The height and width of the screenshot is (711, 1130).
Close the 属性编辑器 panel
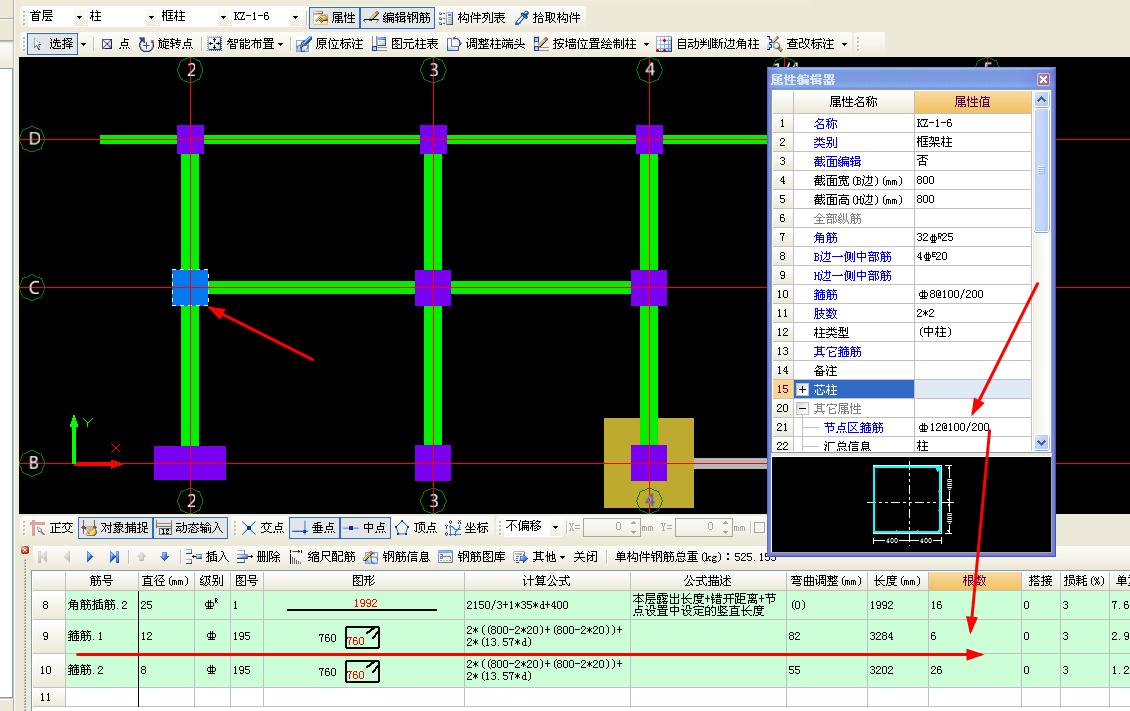pos(1043,79)
